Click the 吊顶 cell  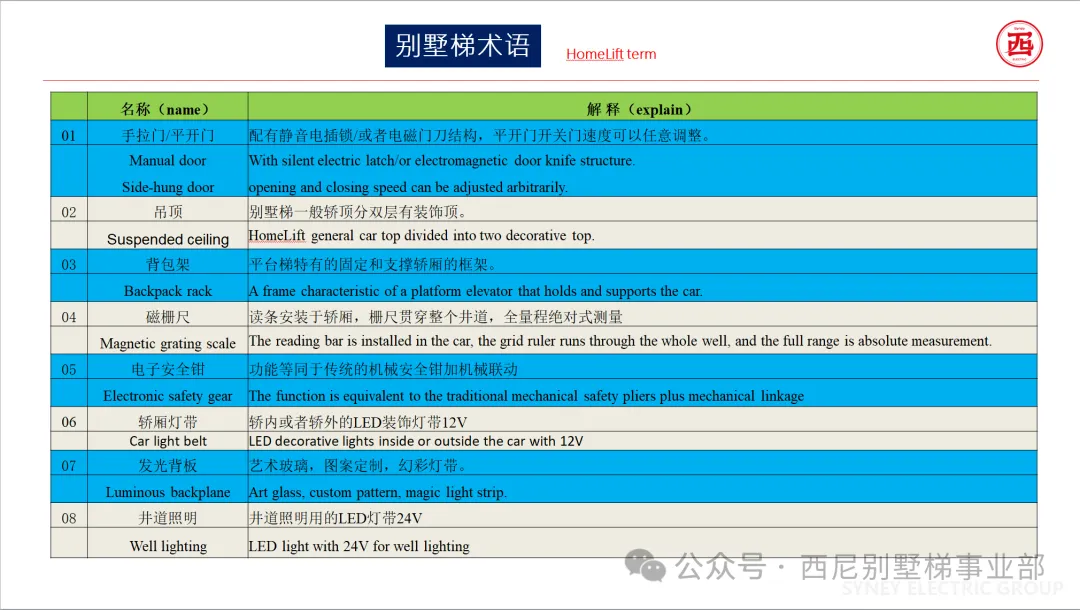[167, 211]
